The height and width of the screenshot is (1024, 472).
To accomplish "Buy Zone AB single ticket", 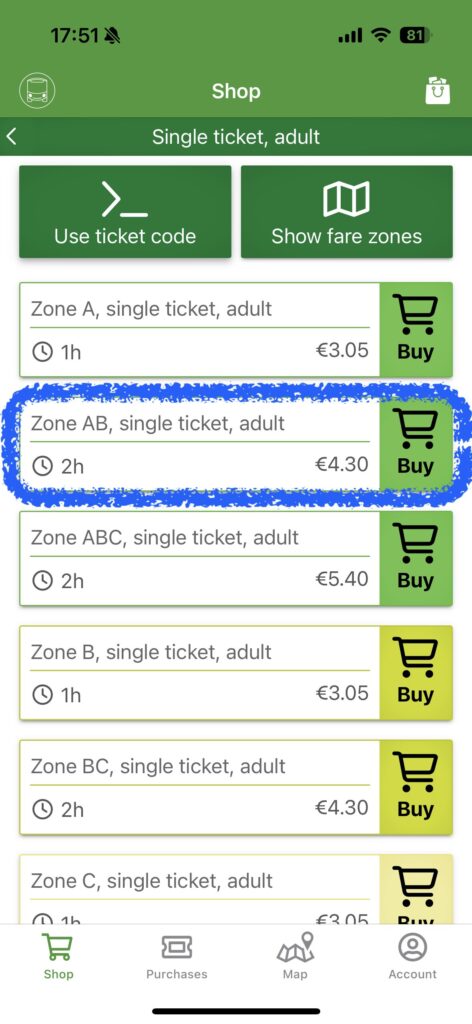I will [x=416, y=444].
